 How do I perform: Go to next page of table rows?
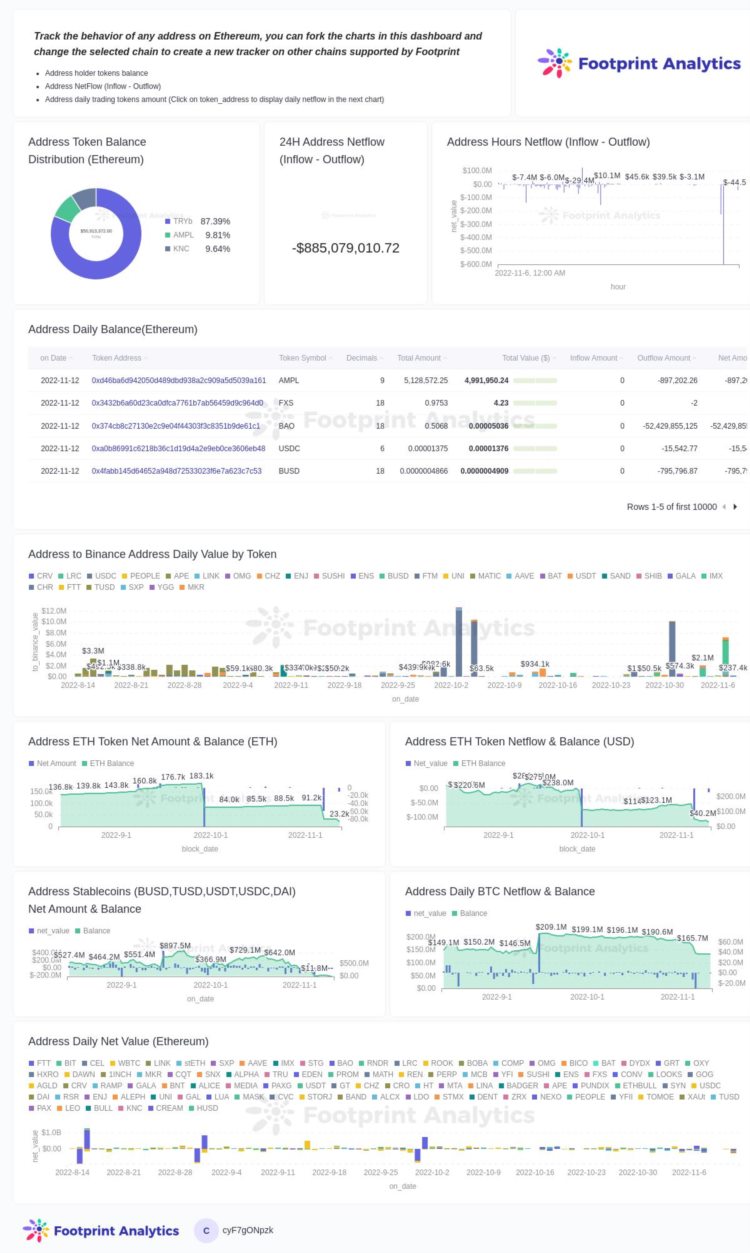click(736, 507)
